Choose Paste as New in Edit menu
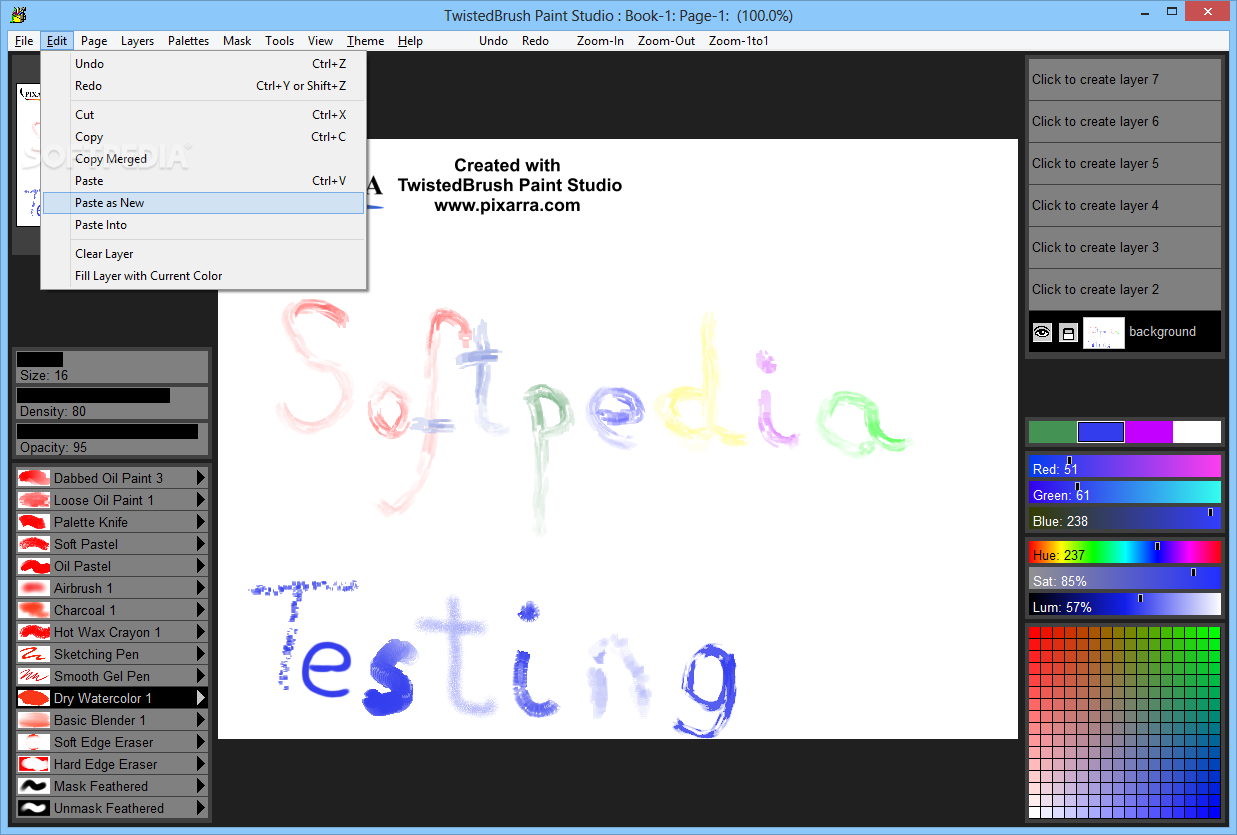The height and width of the screenshot is (835, 1237). coord(203,203)
